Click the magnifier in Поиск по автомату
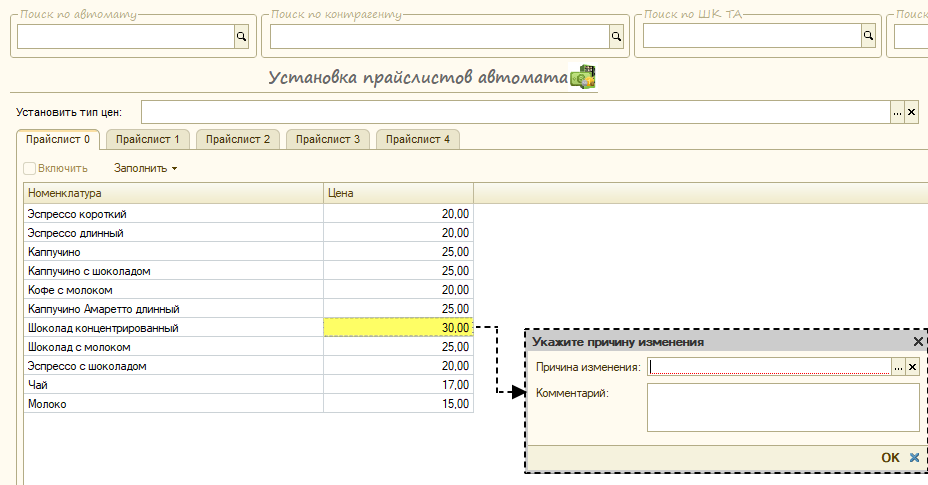The width and height of the screenshot is (928, 485). pyautogui.click(x=241, y=37)
